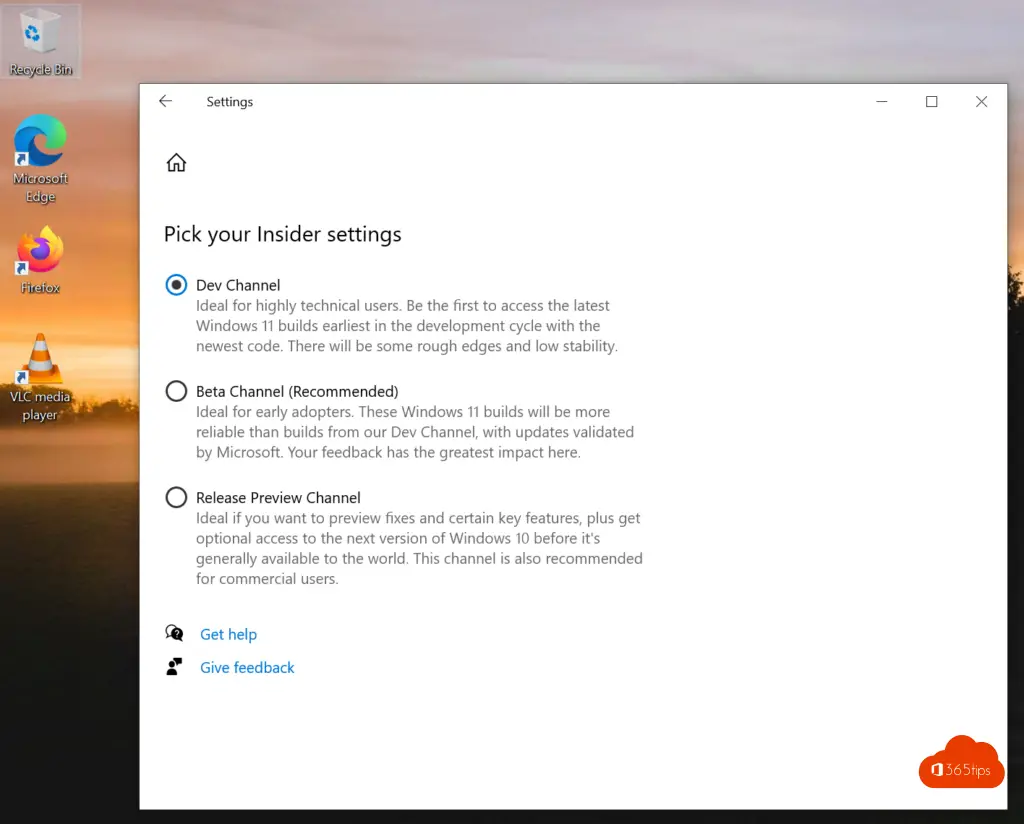Click the Release Preview Channel label
Image resolution: width=1024 pixels, height=824 pixels.
click(x=278, y=497)
